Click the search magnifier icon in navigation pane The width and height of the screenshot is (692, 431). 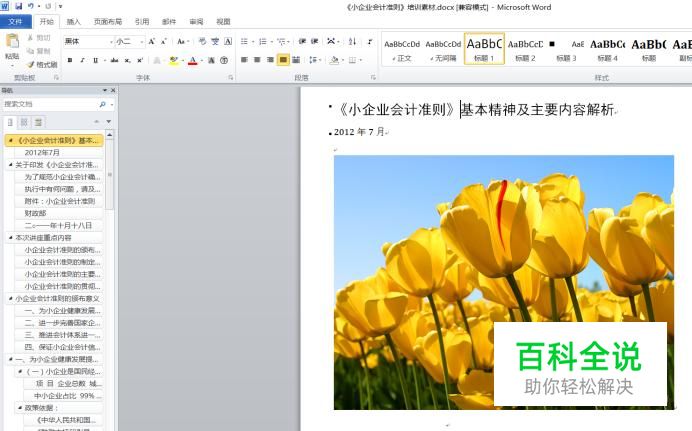coord(102,104)
